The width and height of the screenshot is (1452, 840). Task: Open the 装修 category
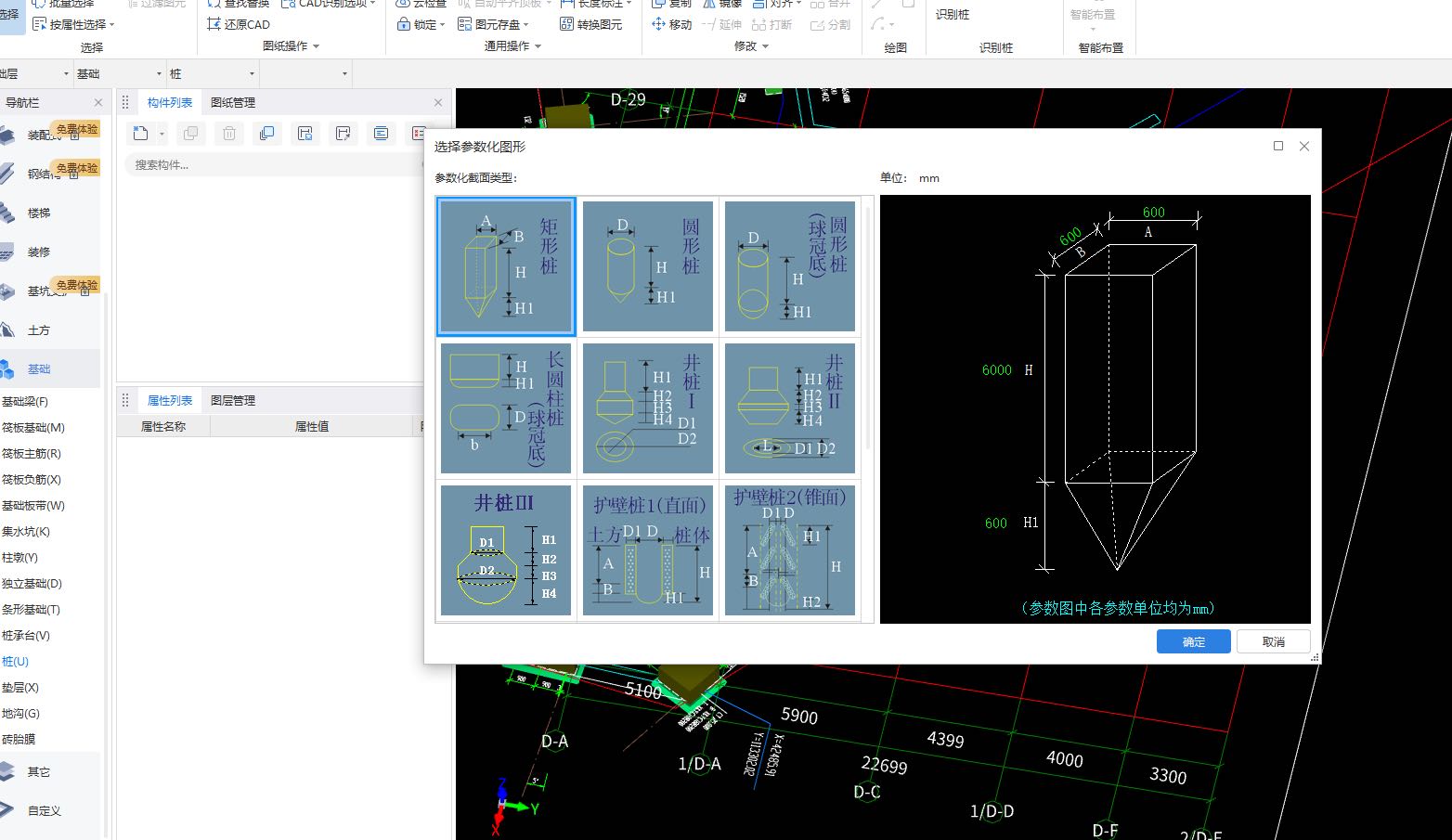click(50, 252)
